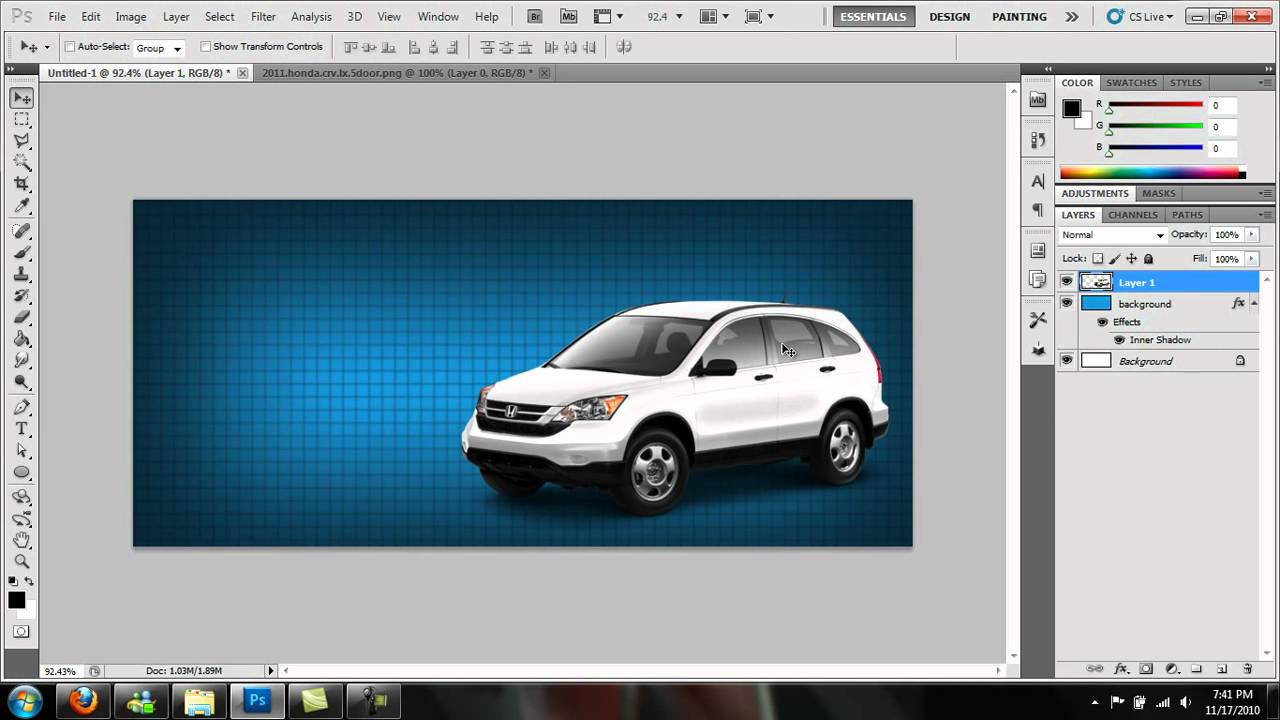Select the Polygonal Lasso tool
Image resolution: width=1280 pixels, height=720 pixels.
(21, 141)
